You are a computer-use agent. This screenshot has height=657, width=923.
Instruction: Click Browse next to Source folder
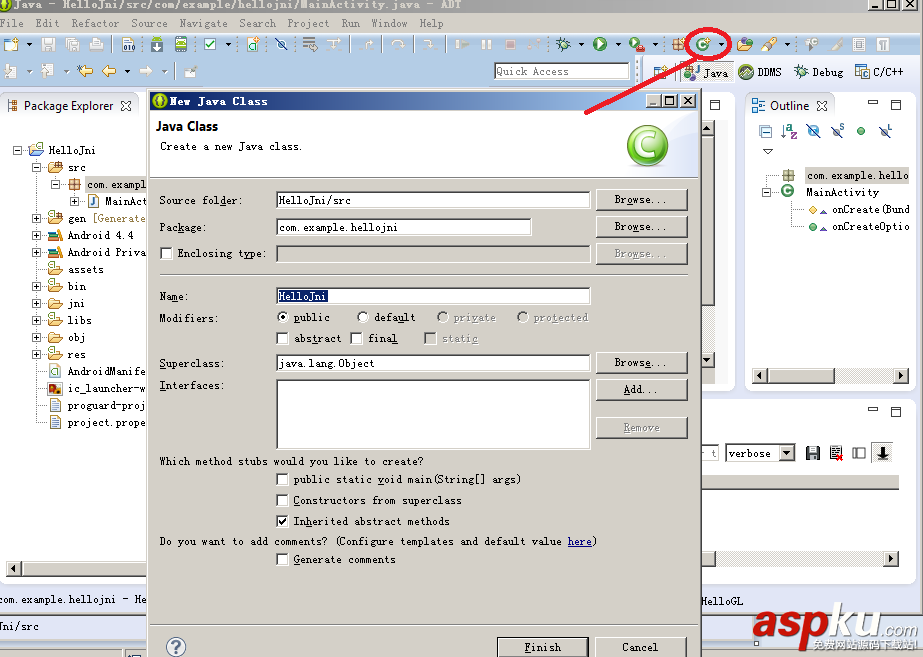tap(642, 200)
